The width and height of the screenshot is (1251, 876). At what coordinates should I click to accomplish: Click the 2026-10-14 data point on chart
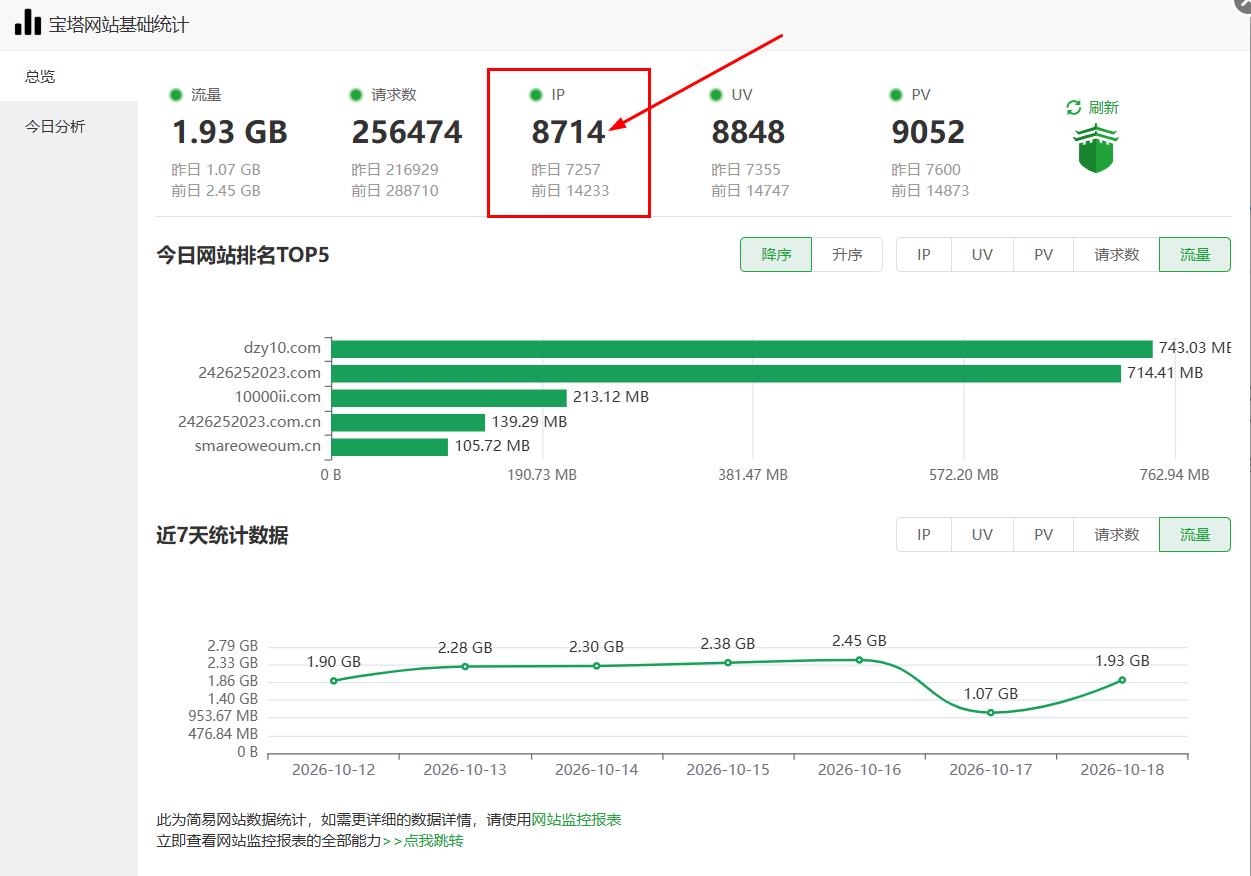[x=596, y=666]
